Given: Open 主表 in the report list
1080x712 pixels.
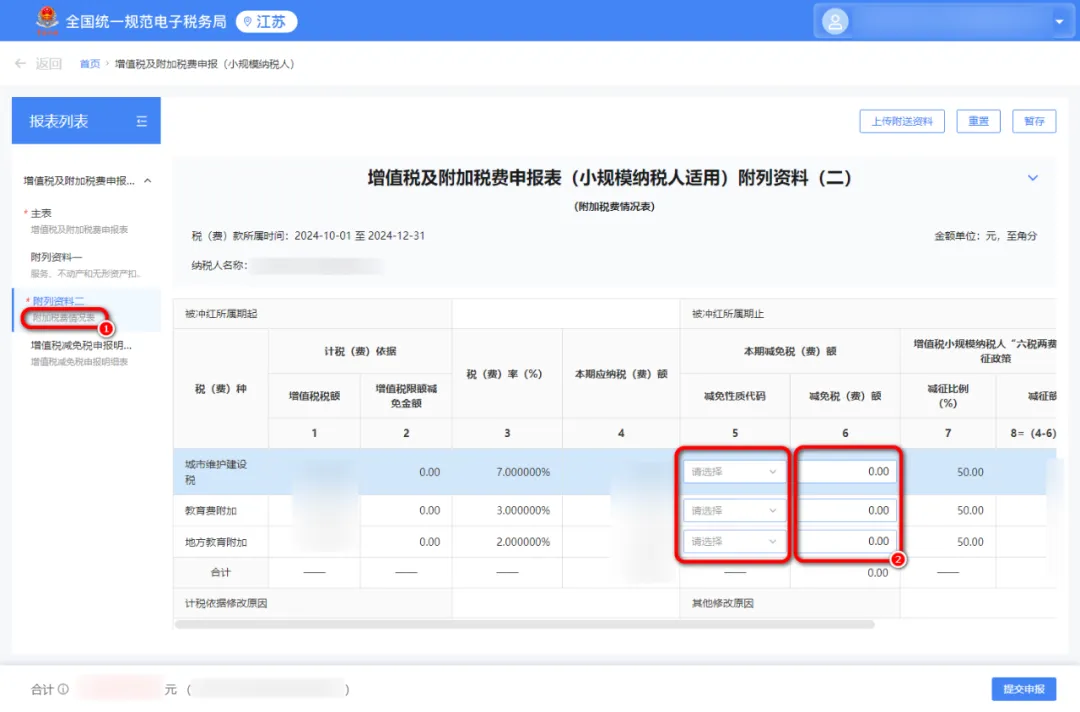Looking at the screenshot, I should click(42, 213).
